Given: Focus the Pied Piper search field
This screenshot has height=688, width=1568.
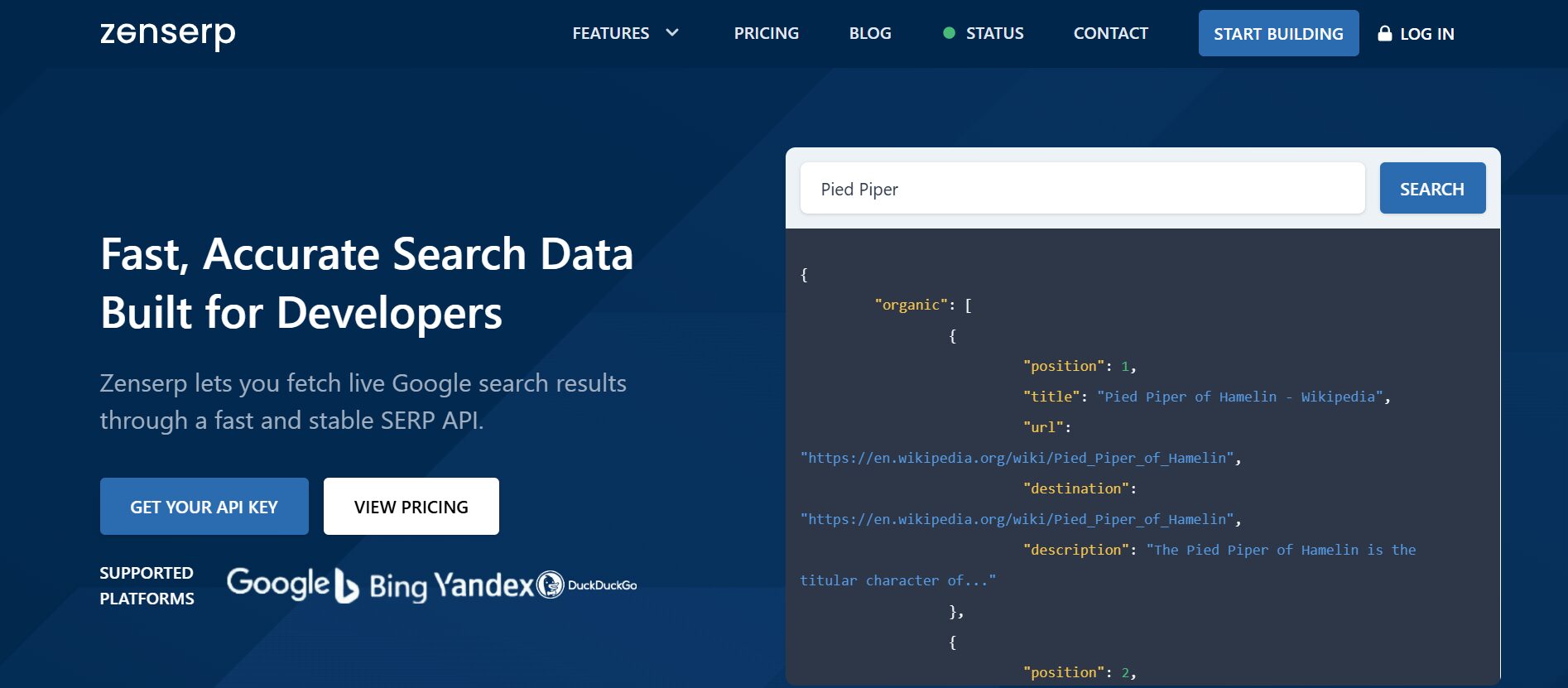Looking at the screenshot, I should (1082, 189).
